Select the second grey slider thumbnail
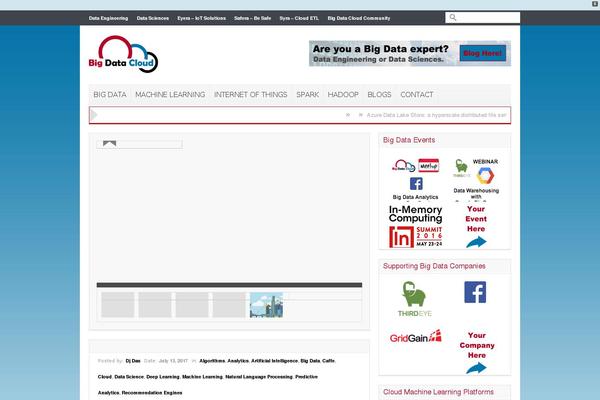The width and height of the screenshot is (600, 400). [155, 305]
